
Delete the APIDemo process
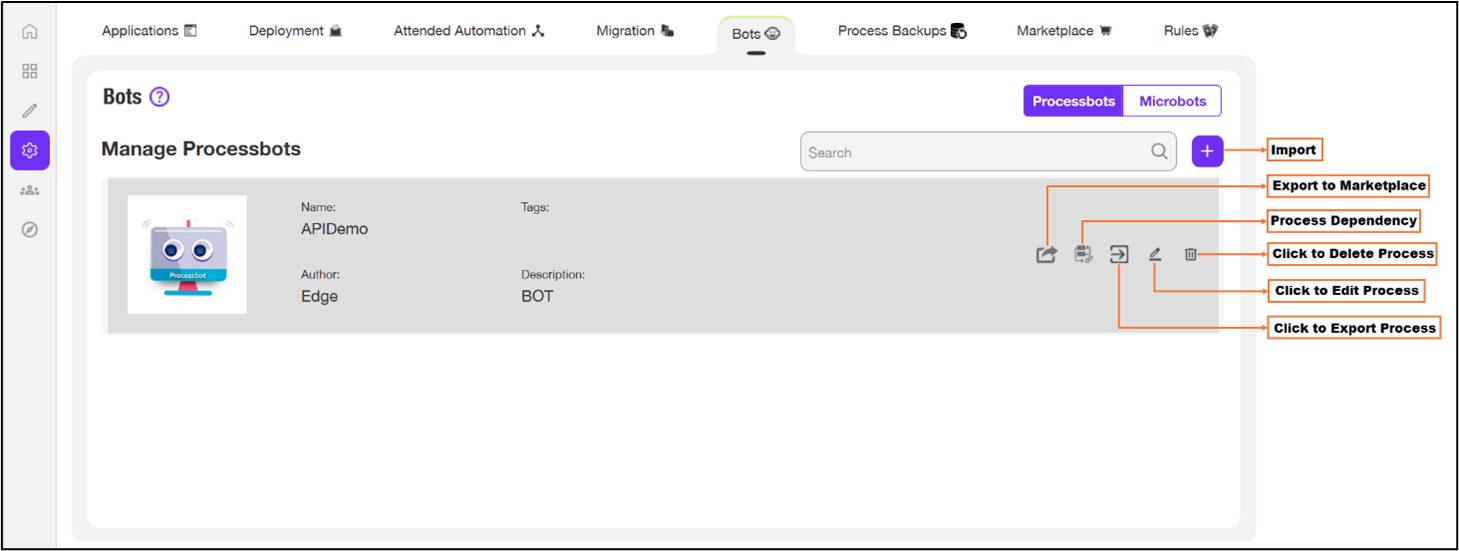pos(1190,255)
